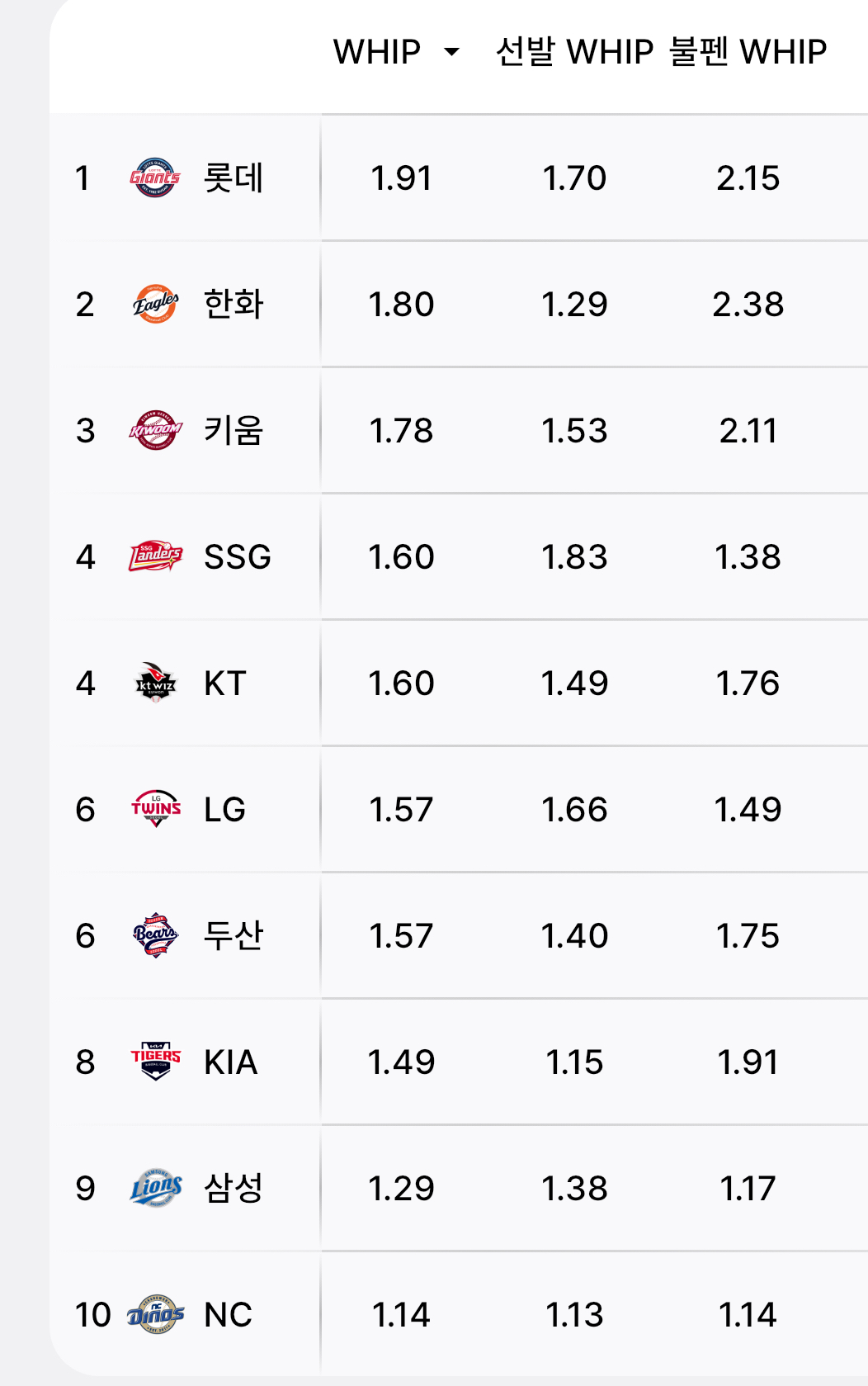This screenshot has height=1386, width=868.
Task: Click the NC Dinos logo
Action: [x=155, y=1314]
